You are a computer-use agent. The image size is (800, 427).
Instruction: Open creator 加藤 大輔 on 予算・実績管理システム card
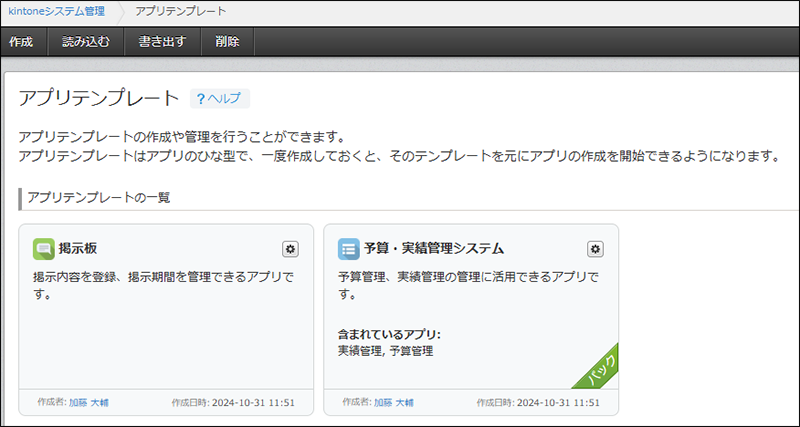[394, 402]
